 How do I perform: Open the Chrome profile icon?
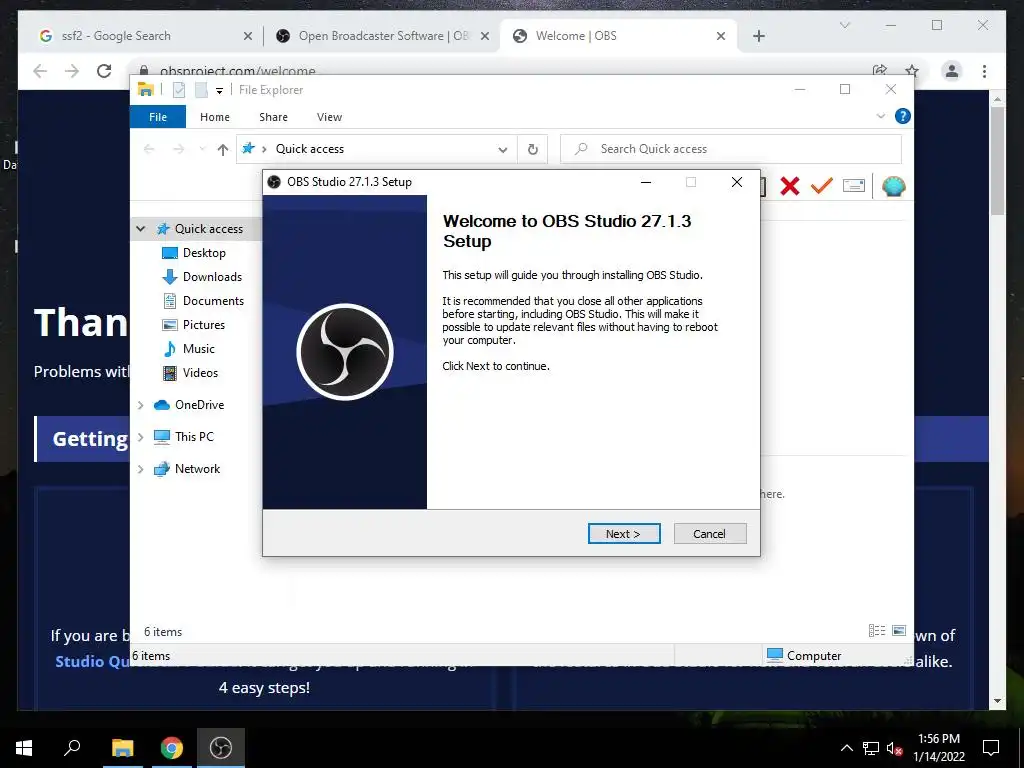tap(952, 71)
